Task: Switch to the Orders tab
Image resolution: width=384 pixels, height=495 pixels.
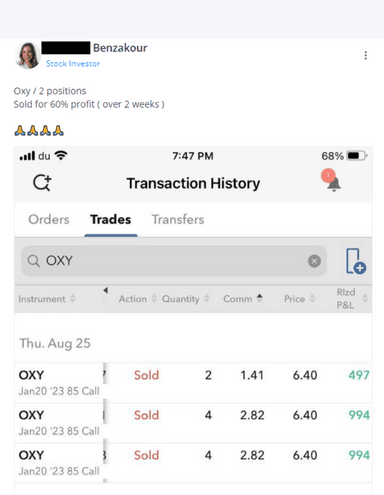Action: tap(49, 219)
